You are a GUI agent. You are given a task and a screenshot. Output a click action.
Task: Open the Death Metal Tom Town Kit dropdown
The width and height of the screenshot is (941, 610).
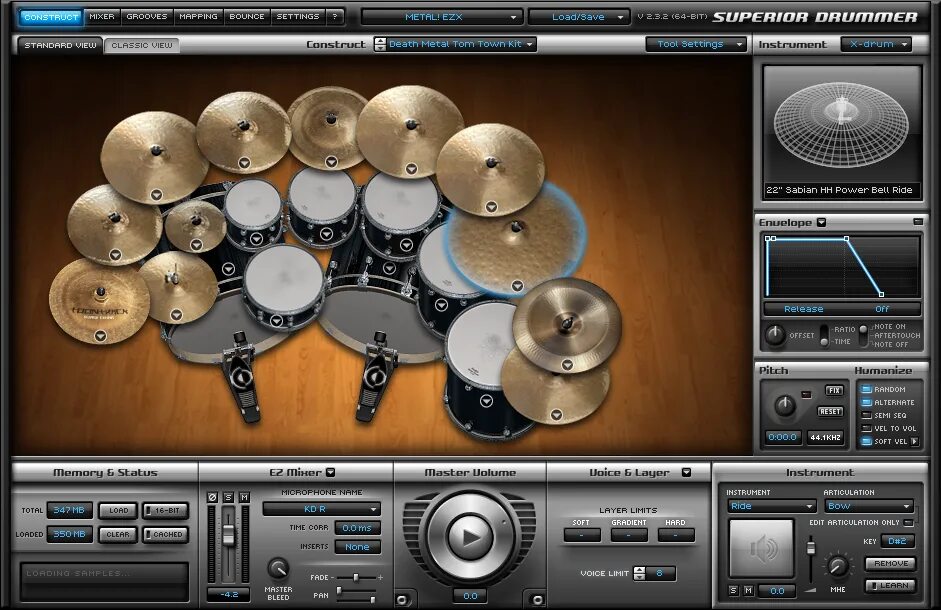(461, 44)
